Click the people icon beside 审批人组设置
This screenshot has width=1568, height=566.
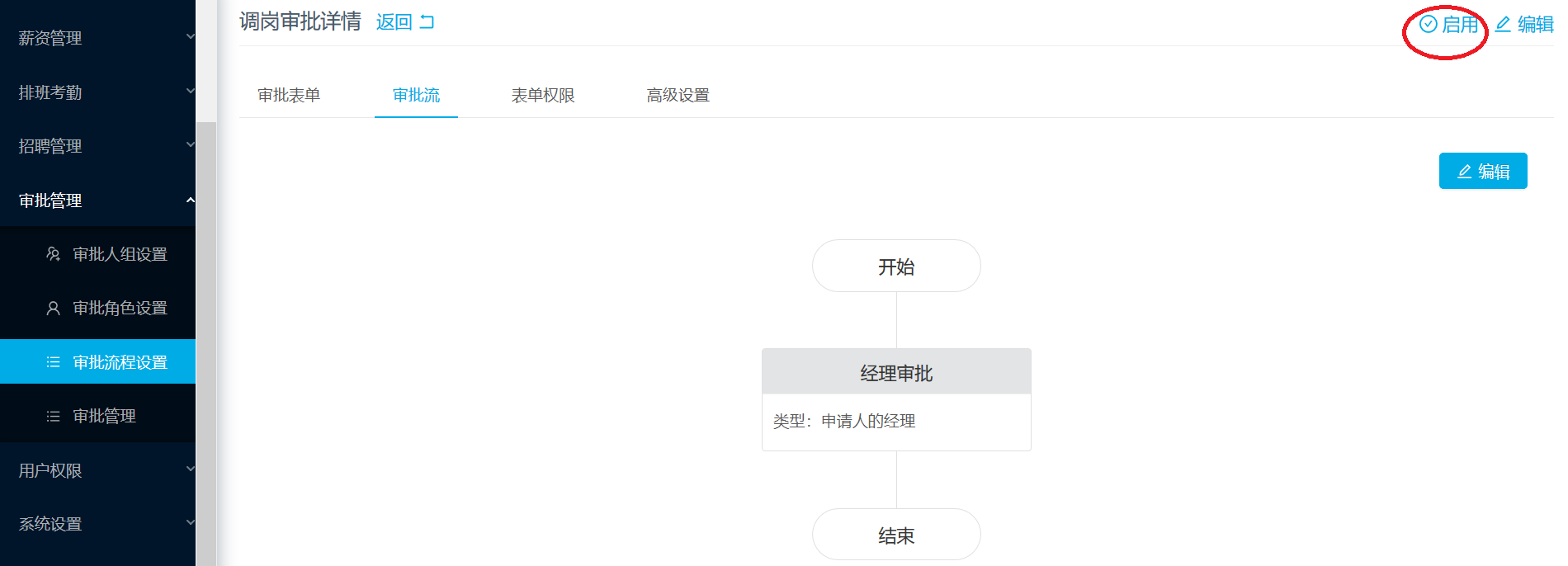pyautogui.click(x=54, y=254)
